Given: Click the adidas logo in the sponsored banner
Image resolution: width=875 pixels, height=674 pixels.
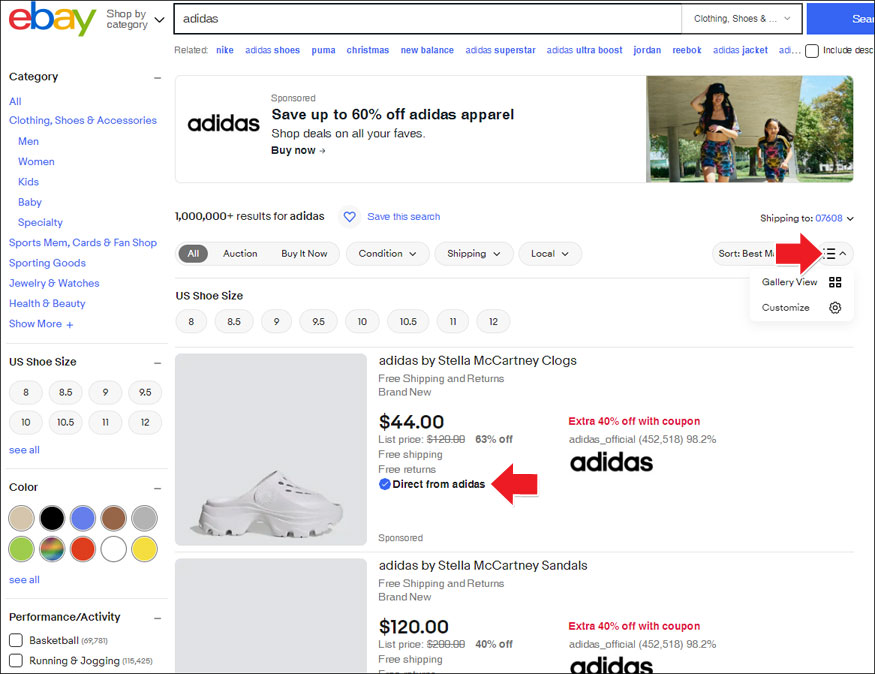Looking at the screenshot, I should click(223, 123).
